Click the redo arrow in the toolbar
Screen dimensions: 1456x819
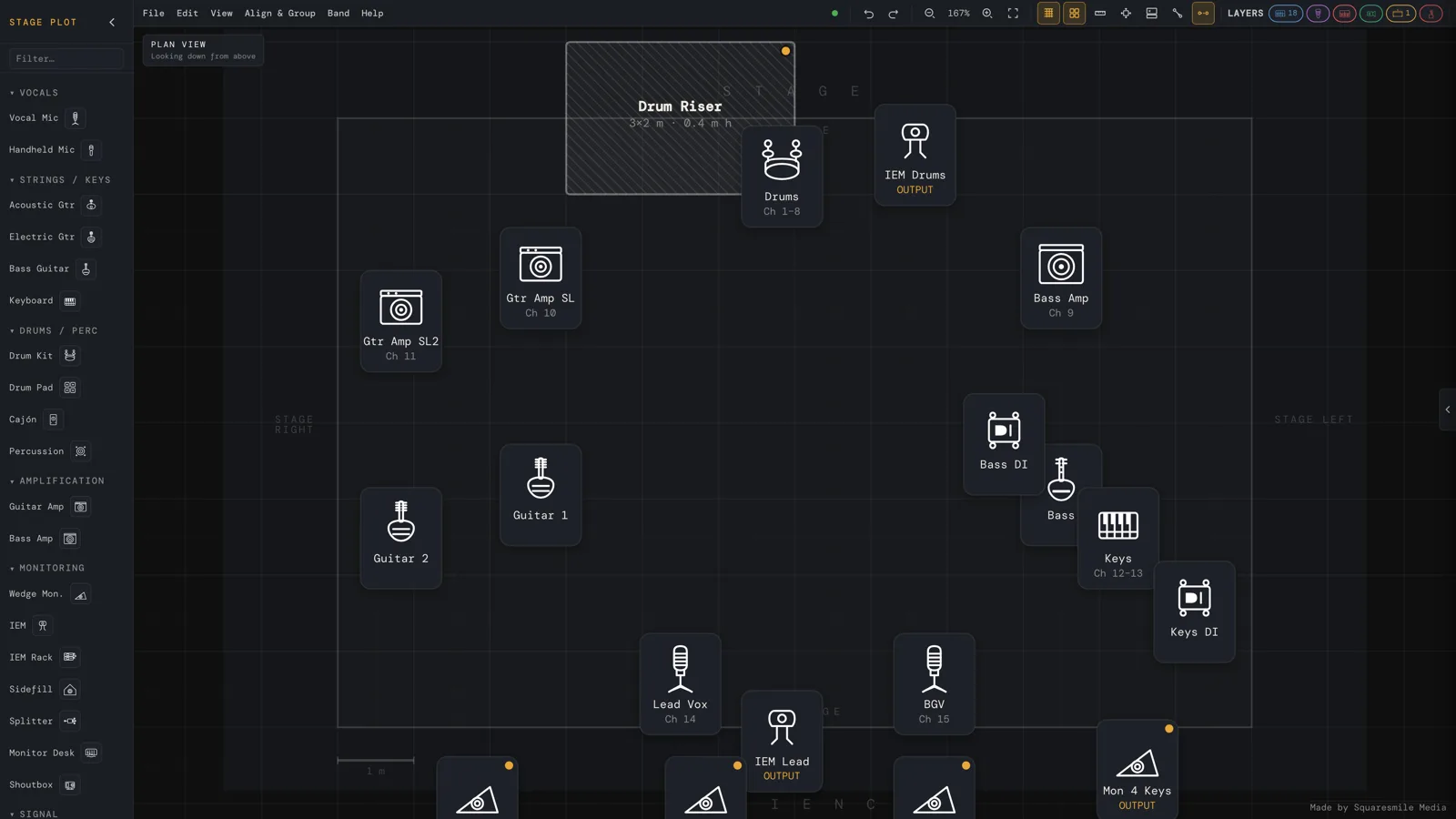coord(894,14)
